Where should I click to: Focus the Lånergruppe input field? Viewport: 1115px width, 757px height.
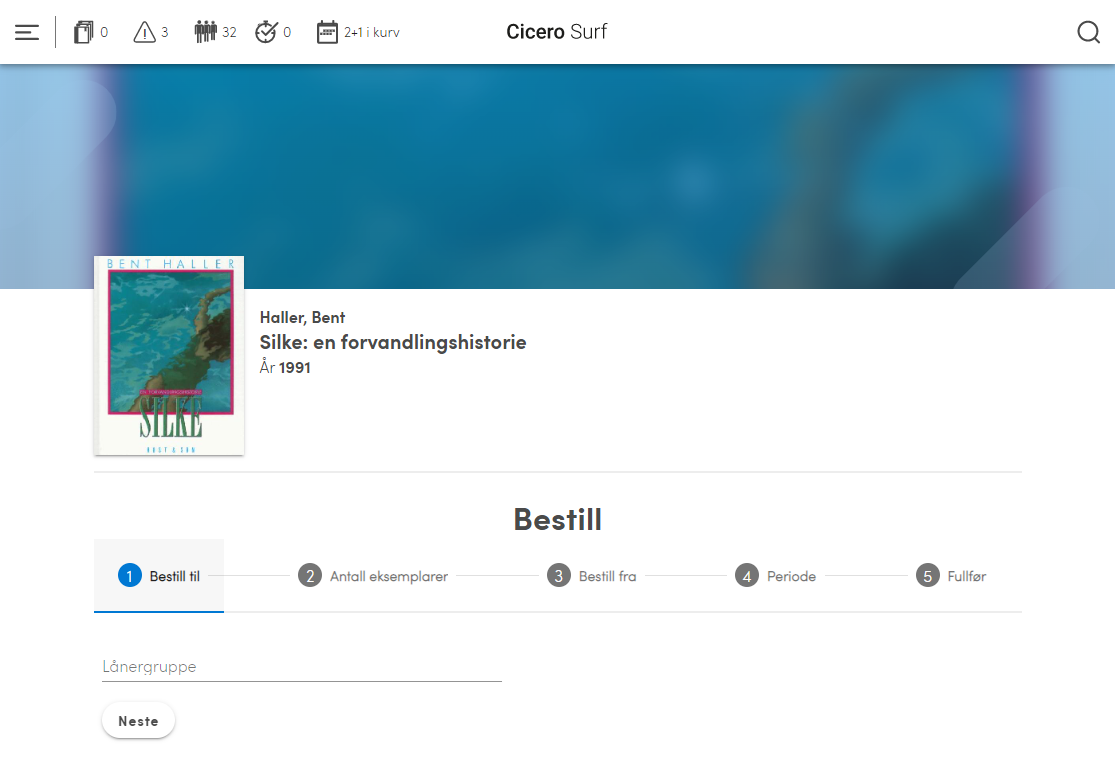point(302,667)
